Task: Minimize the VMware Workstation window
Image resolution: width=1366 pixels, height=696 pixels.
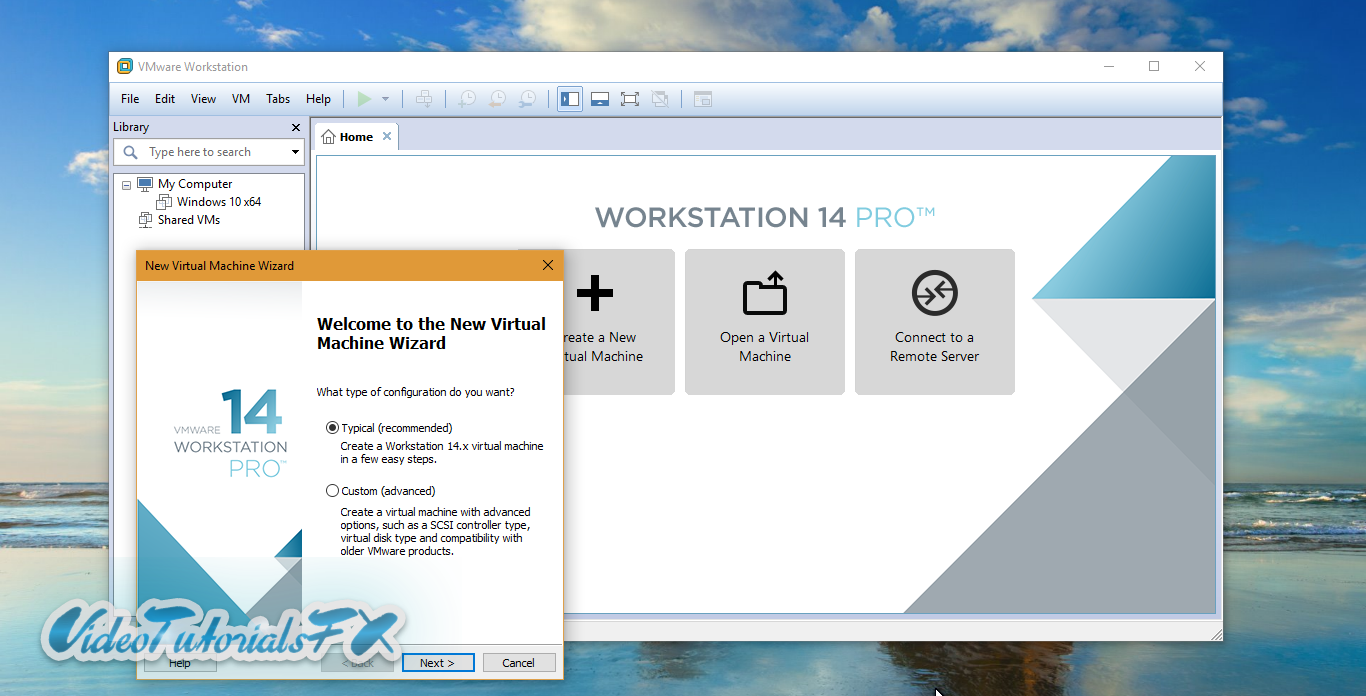Action: (x=1108, y=67)
